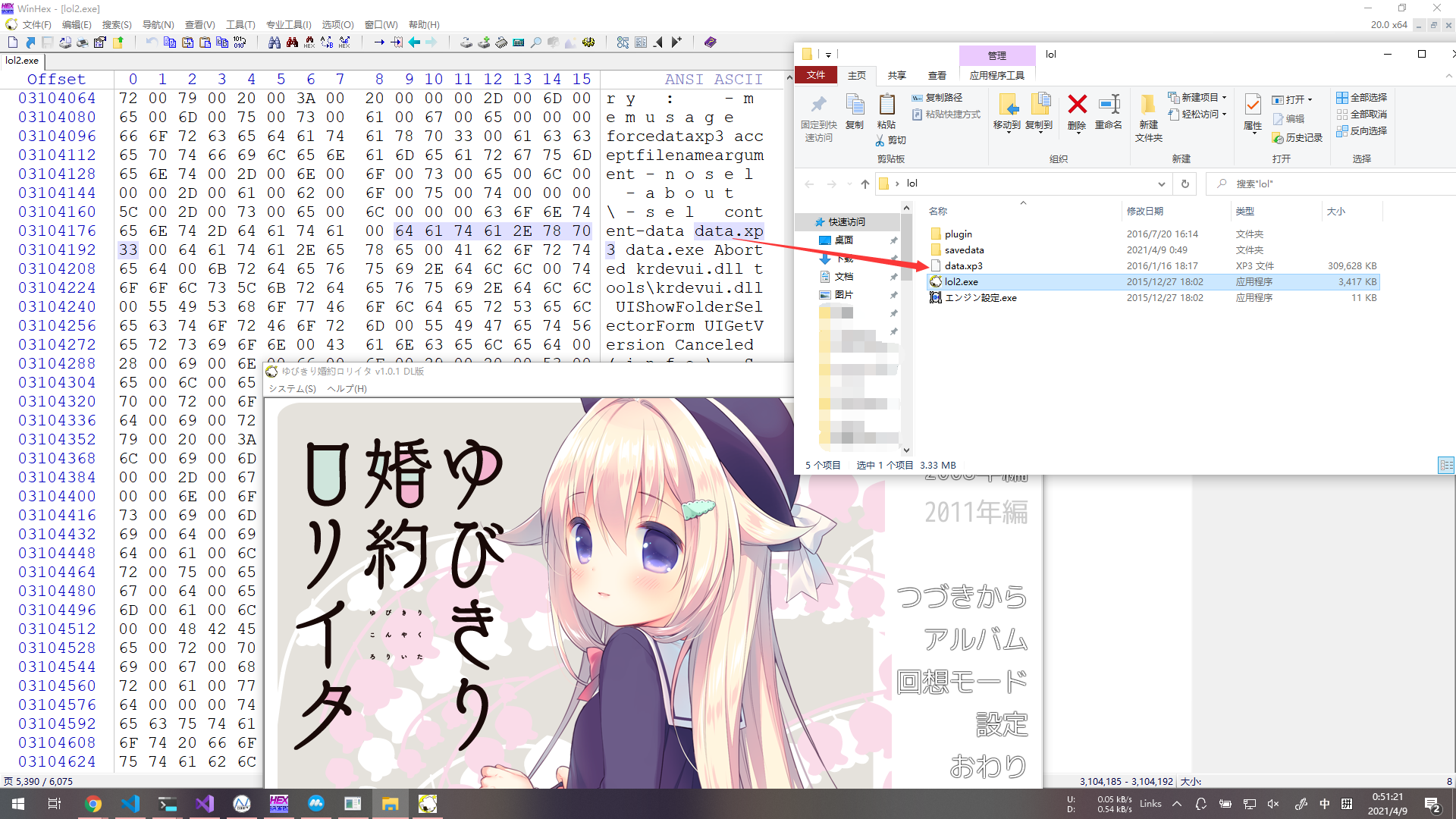Toggle pin next to 图片 in Quick Access
The width and height of the screenshot is (1456, 819).
pos(893,295)
